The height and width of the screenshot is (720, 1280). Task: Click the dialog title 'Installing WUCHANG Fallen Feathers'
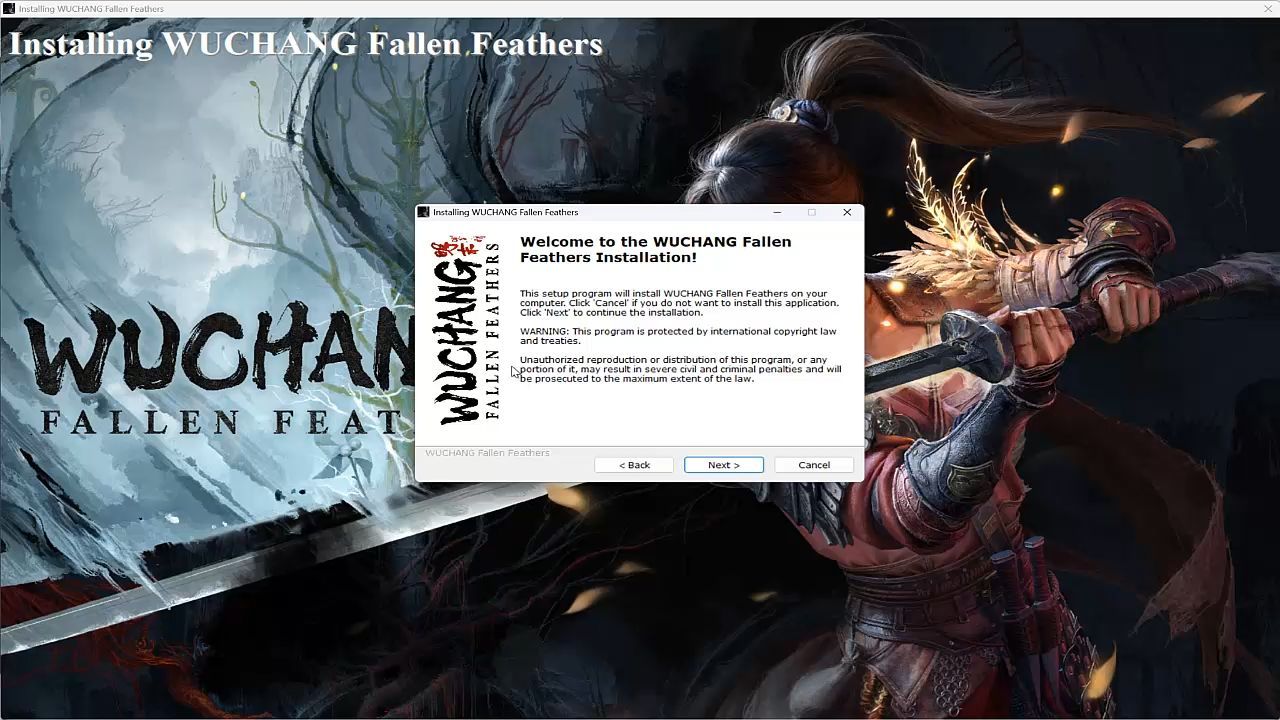505,212
